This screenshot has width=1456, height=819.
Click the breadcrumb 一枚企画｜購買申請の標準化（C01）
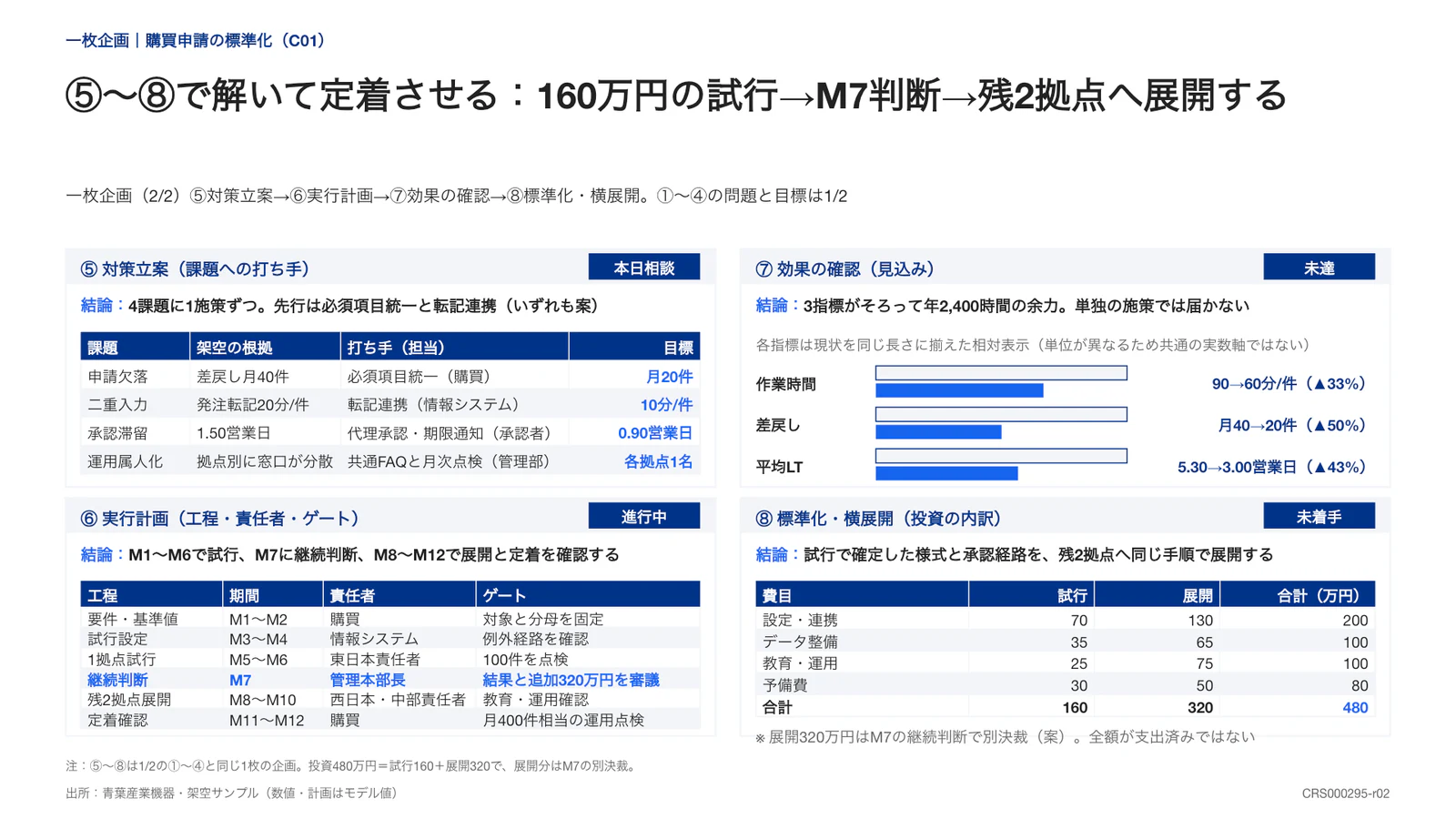[x=198, y=40]
